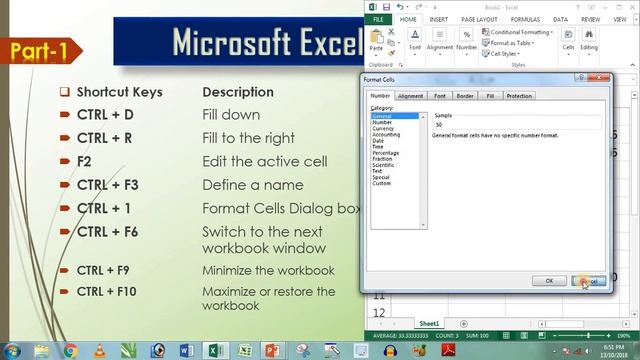
Task: Open the Number group percent button
Action: pyautogui.click(x=466, y=42)
